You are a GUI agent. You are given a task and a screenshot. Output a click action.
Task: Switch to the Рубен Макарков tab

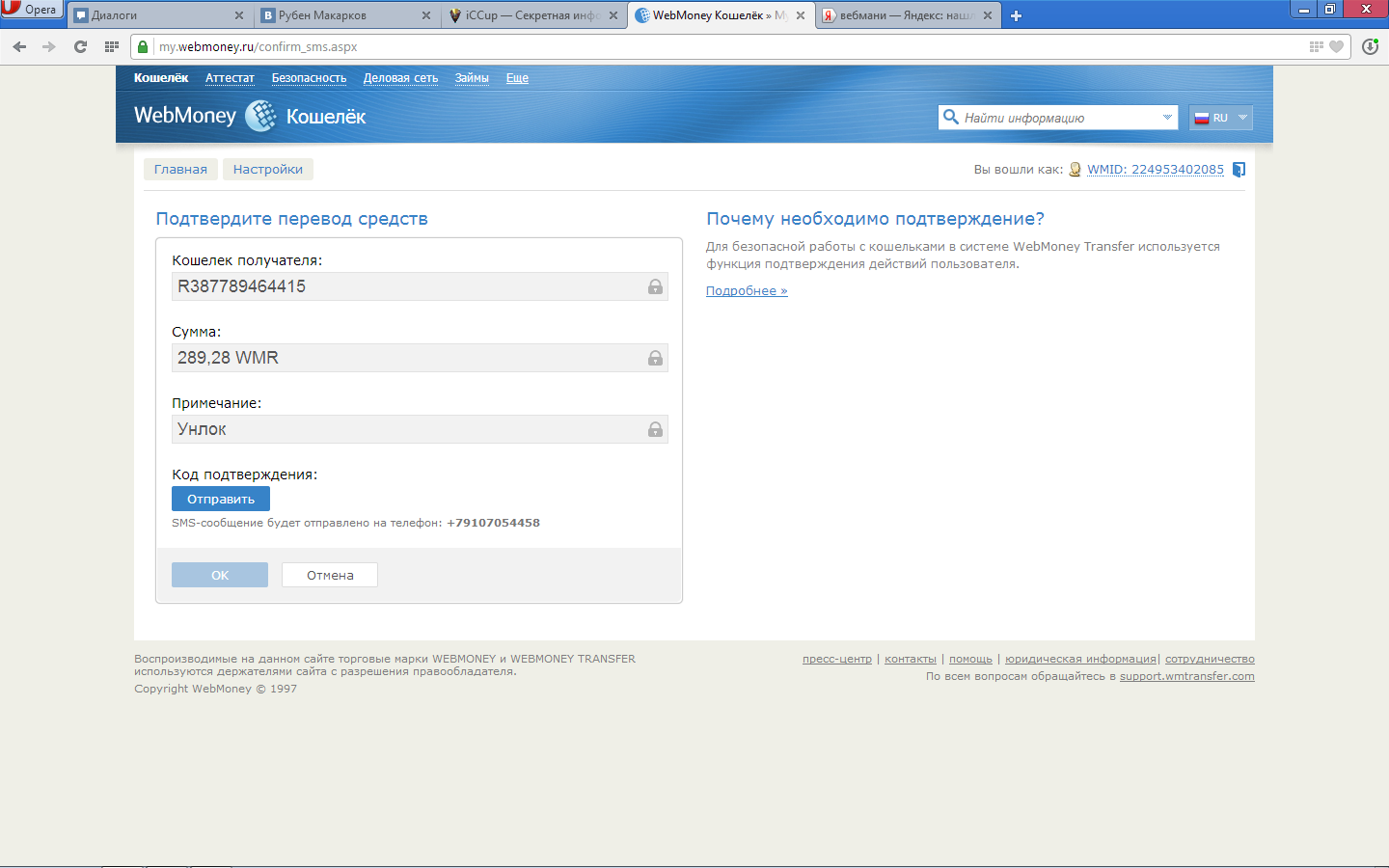pyautogui.click(x=346, y=15)
